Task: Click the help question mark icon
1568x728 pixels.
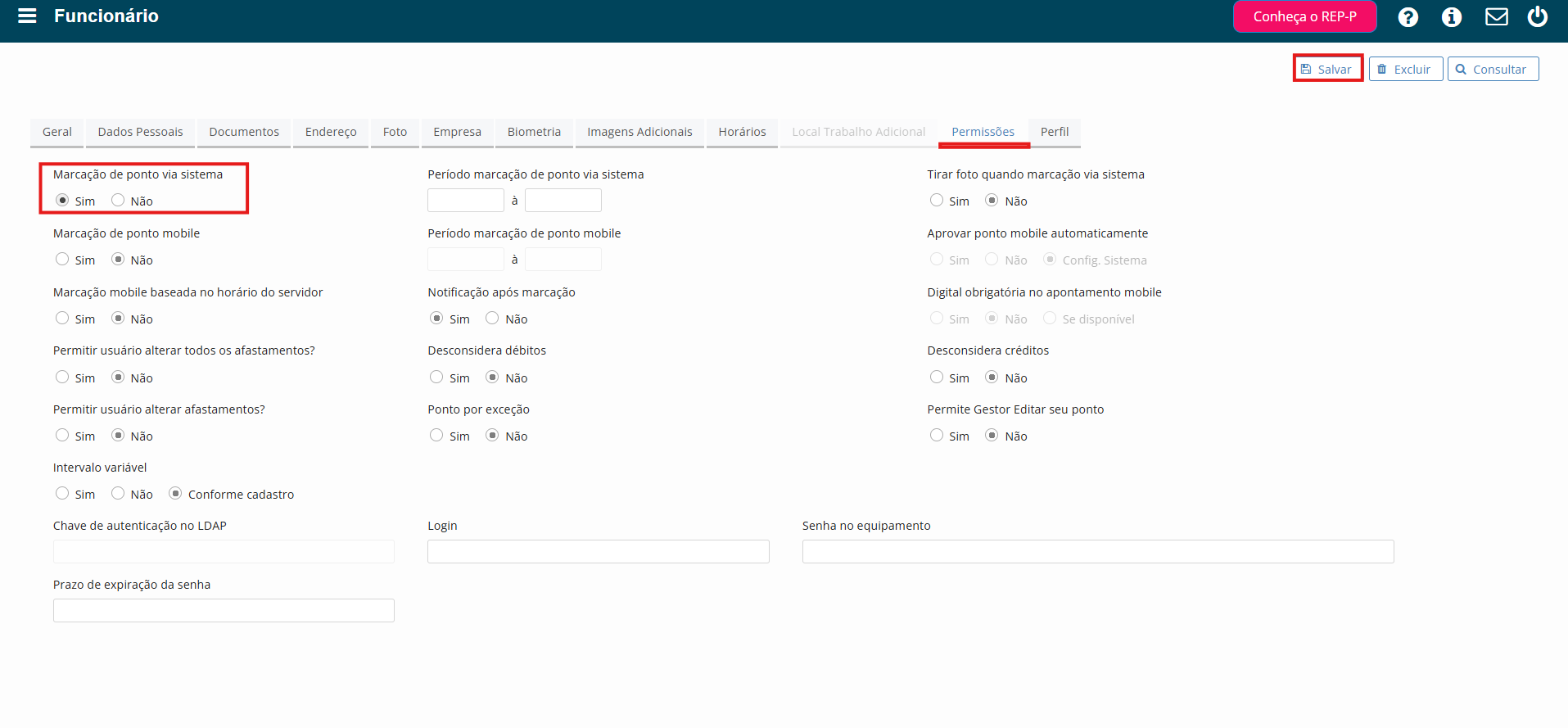Action: click(x=1408, y=16)
